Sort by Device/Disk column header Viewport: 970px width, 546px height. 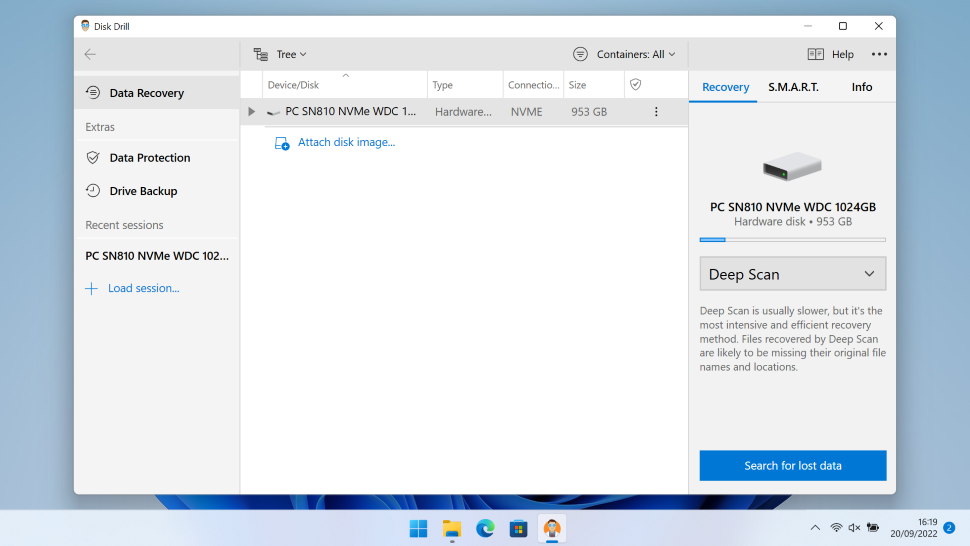pos(345,85)
